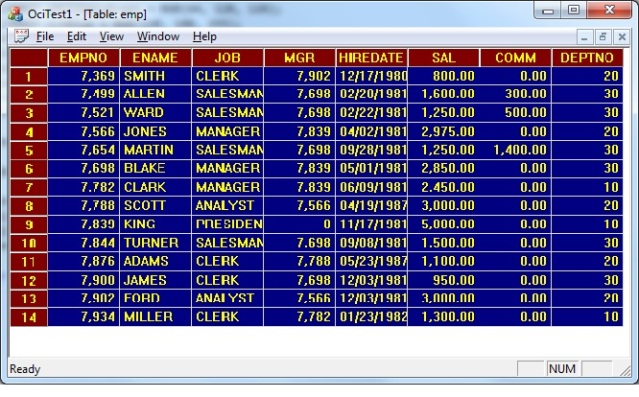Open the Help menu
This screenshot has width=639, height=397.
point(205,37)
